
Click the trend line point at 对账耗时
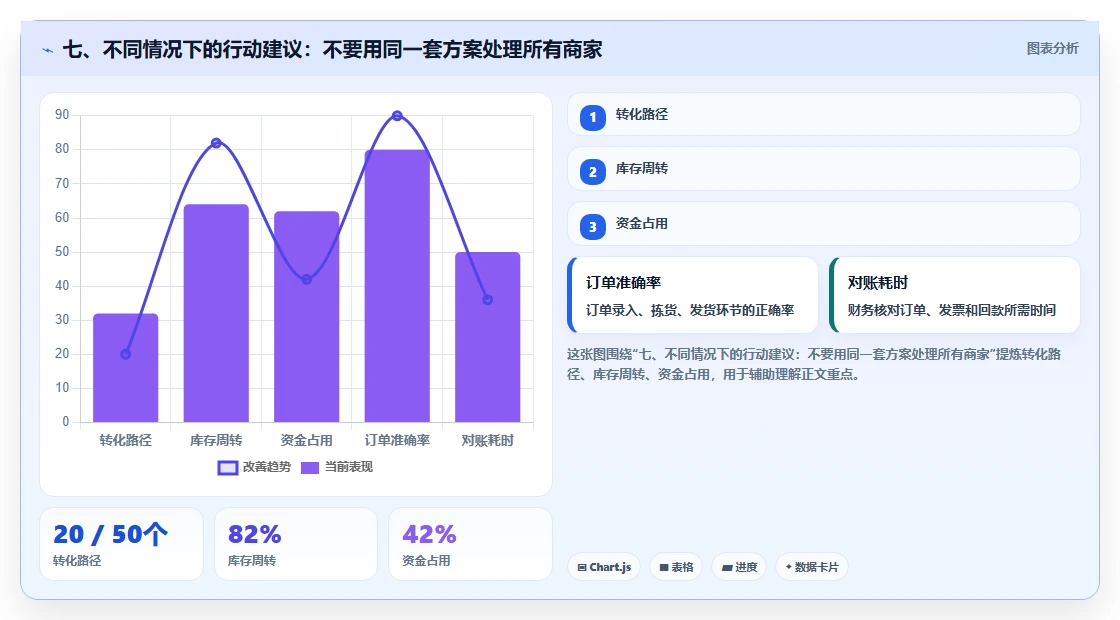[x=488, y=300]
